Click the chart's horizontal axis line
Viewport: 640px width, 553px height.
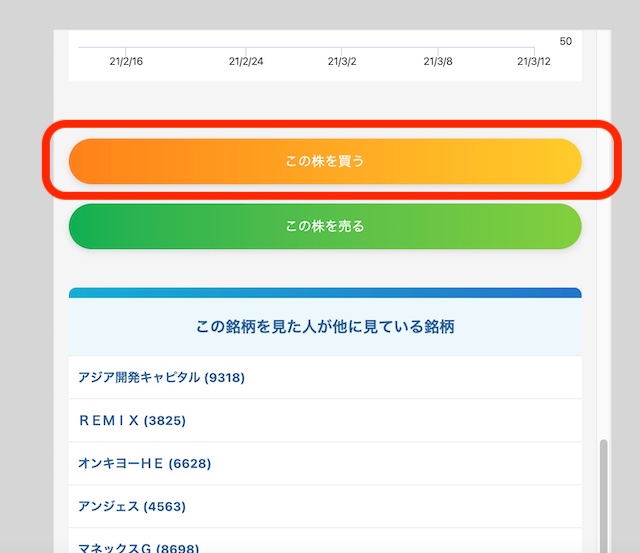tap(300, 48)
